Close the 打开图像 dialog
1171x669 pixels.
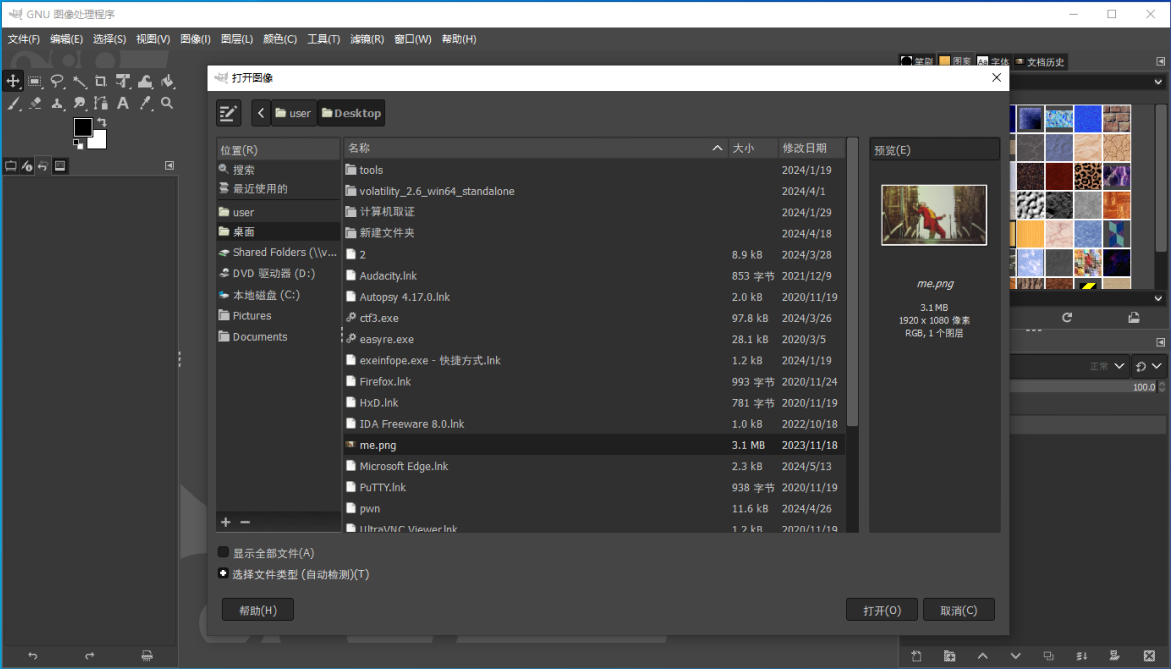coord(996,78)
